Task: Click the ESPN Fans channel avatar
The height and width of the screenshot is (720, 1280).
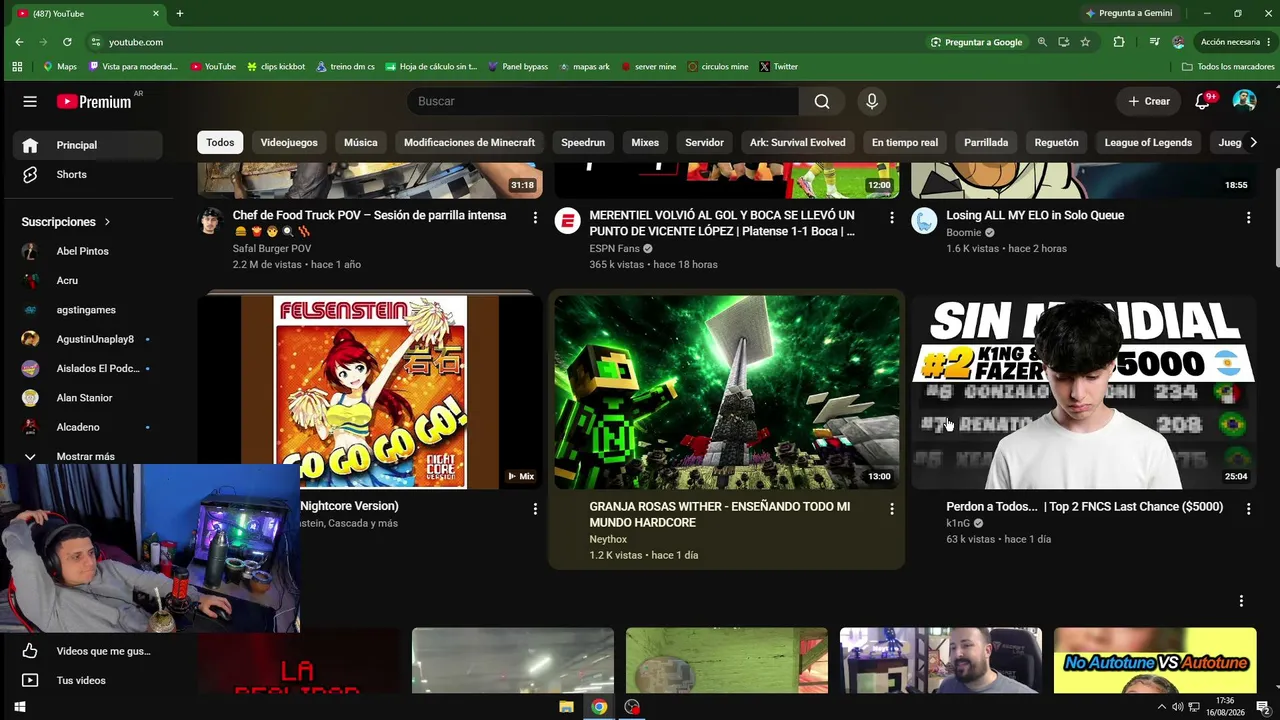Action: click(567, 221)
